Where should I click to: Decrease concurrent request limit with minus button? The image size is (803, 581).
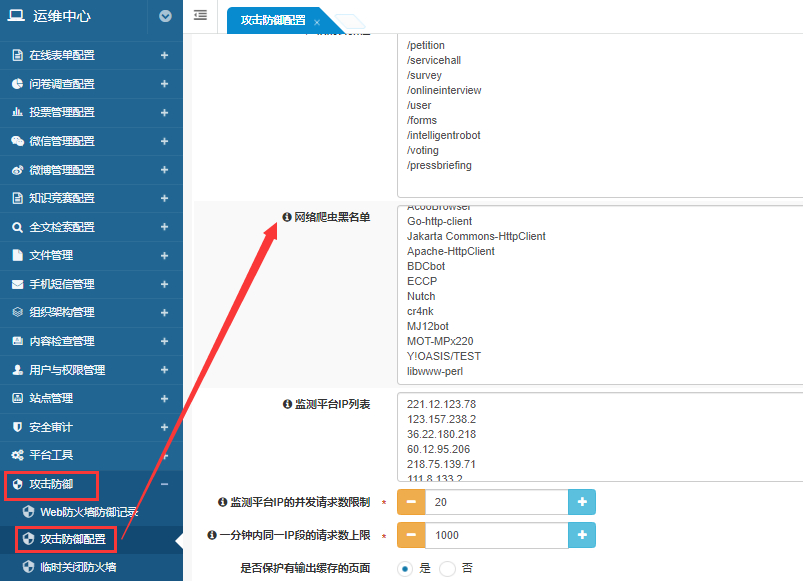(412, 502)
